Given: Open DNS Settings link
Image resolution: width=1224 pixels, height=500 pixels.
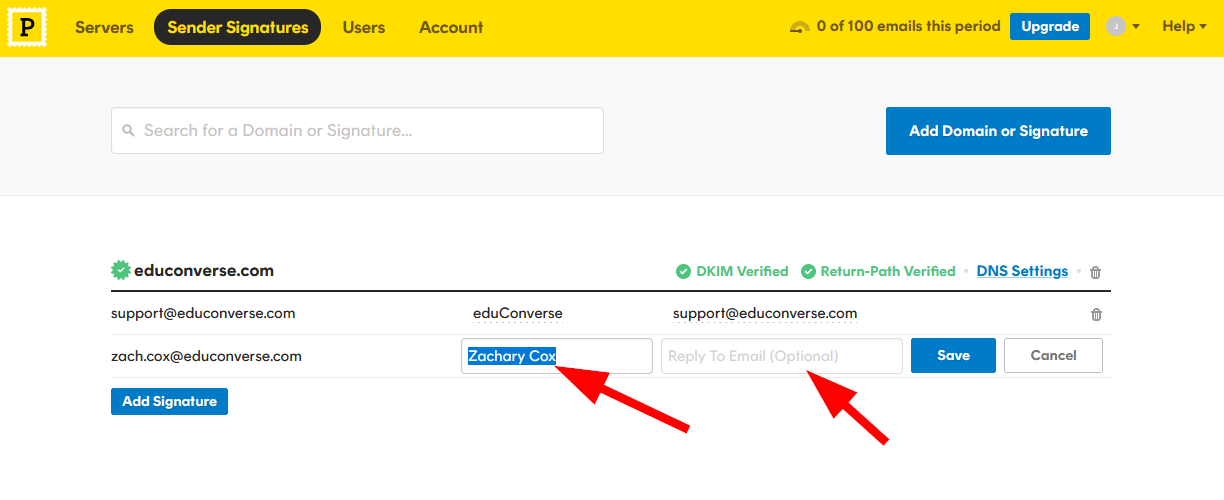Looking at the screenshot, I should (1022, 271).
